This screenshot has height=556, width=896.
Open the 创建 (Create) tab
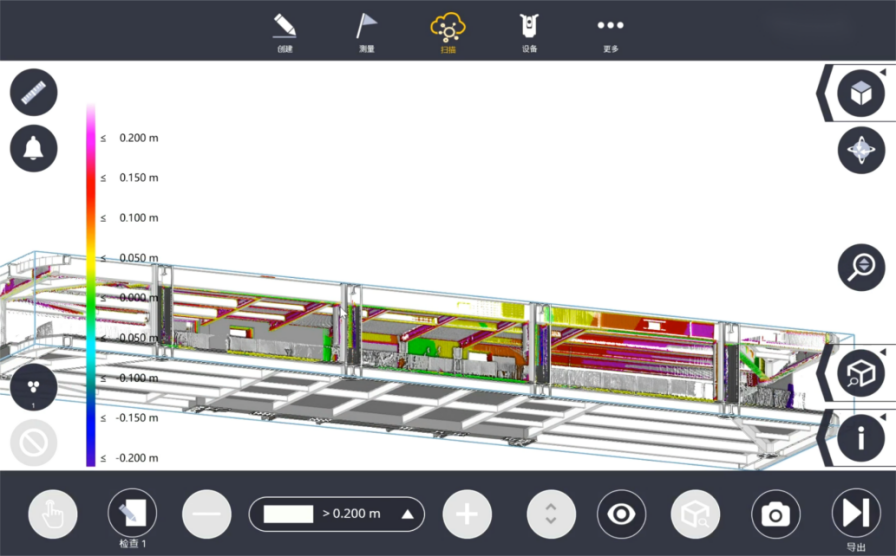pyautogui.click(x=285, y=31)
